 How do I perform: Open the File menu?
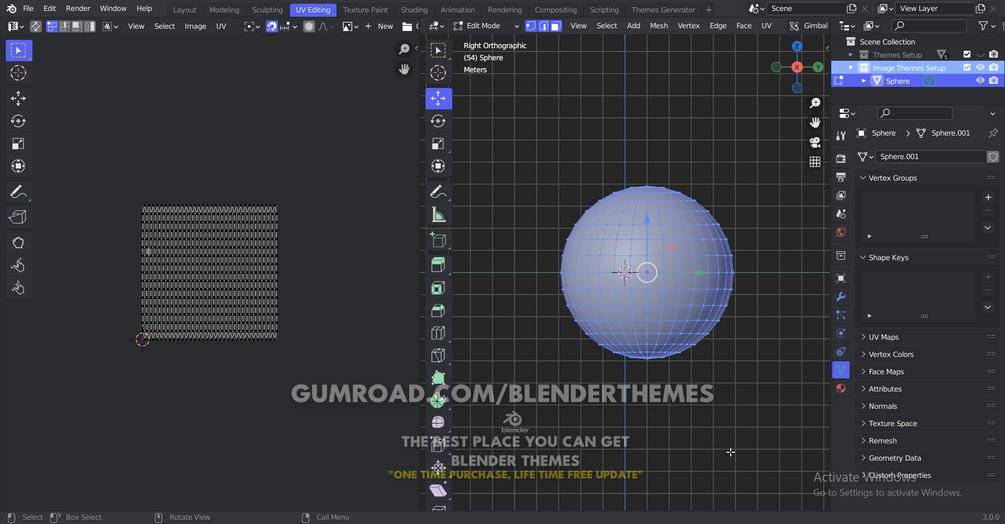pyautogui.click(x=28, y=8)
